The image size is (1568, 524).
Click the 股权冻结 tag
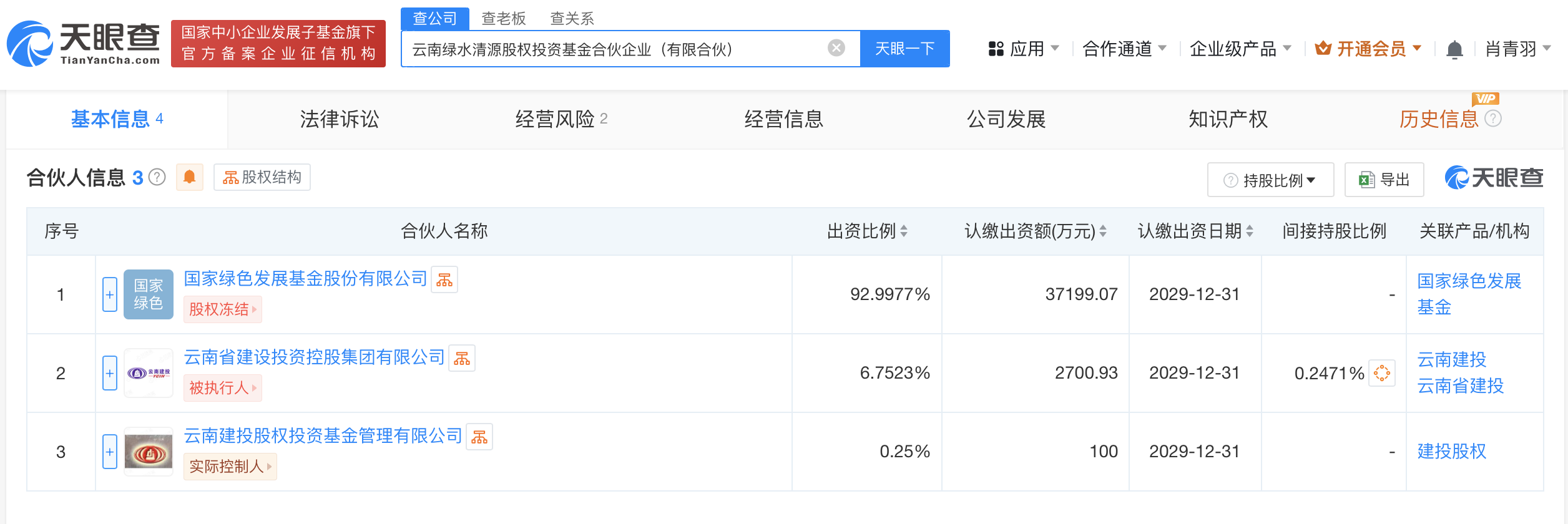[x=223, y=309]
